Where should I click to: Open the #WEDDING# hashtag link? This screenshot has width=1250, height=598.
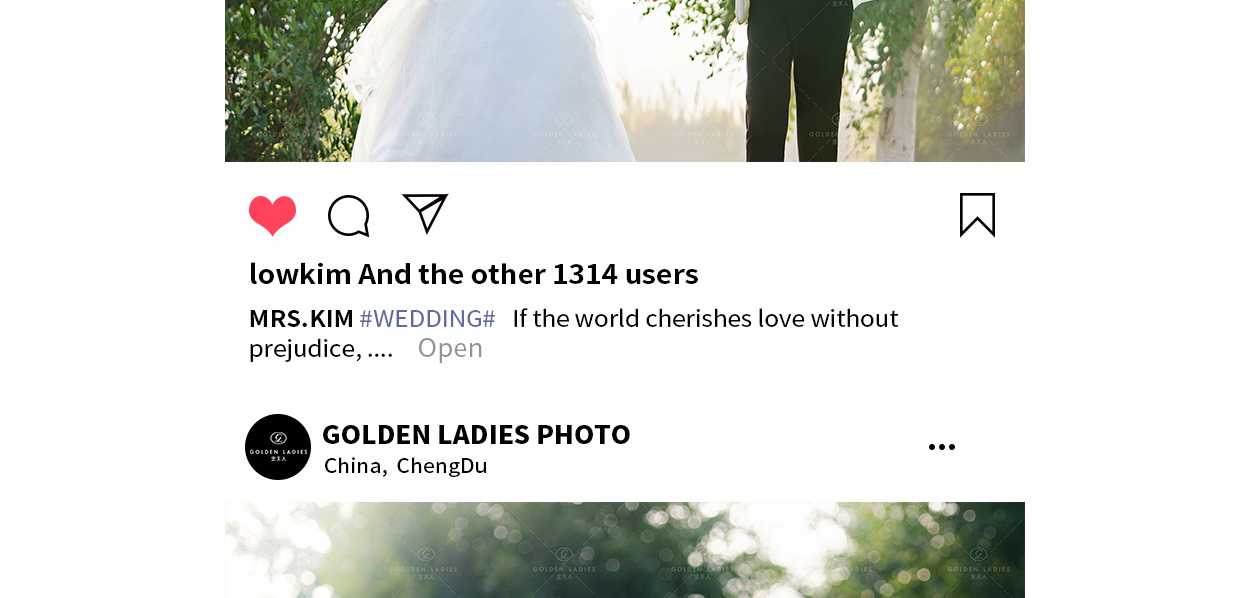click(x=427, y=318)
